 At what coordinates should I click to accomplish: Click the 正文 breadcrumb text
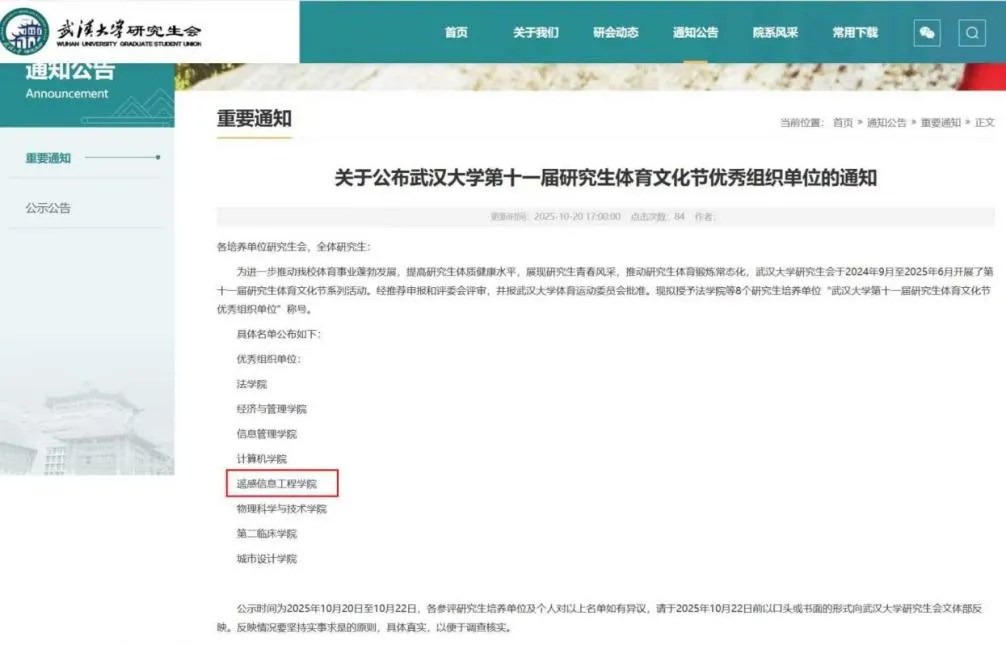(985, 123)
